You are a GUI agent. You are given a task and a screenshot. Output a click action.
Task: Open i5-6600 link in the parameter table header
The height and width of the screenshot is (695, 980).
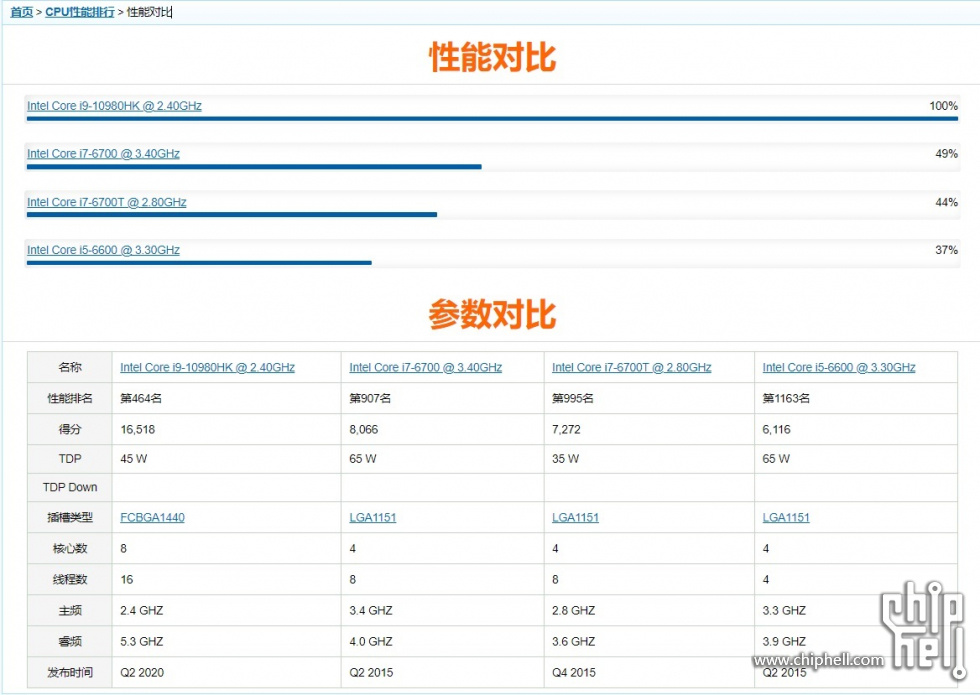click(839, 367)
